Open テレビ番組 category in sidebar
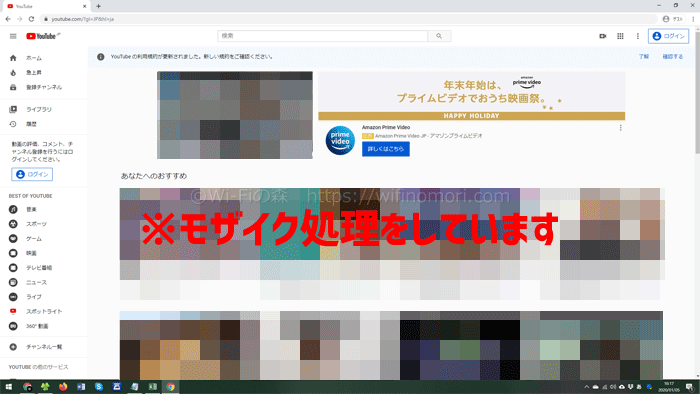This screenshot has width=700, height=394. (x=44, y=268)
